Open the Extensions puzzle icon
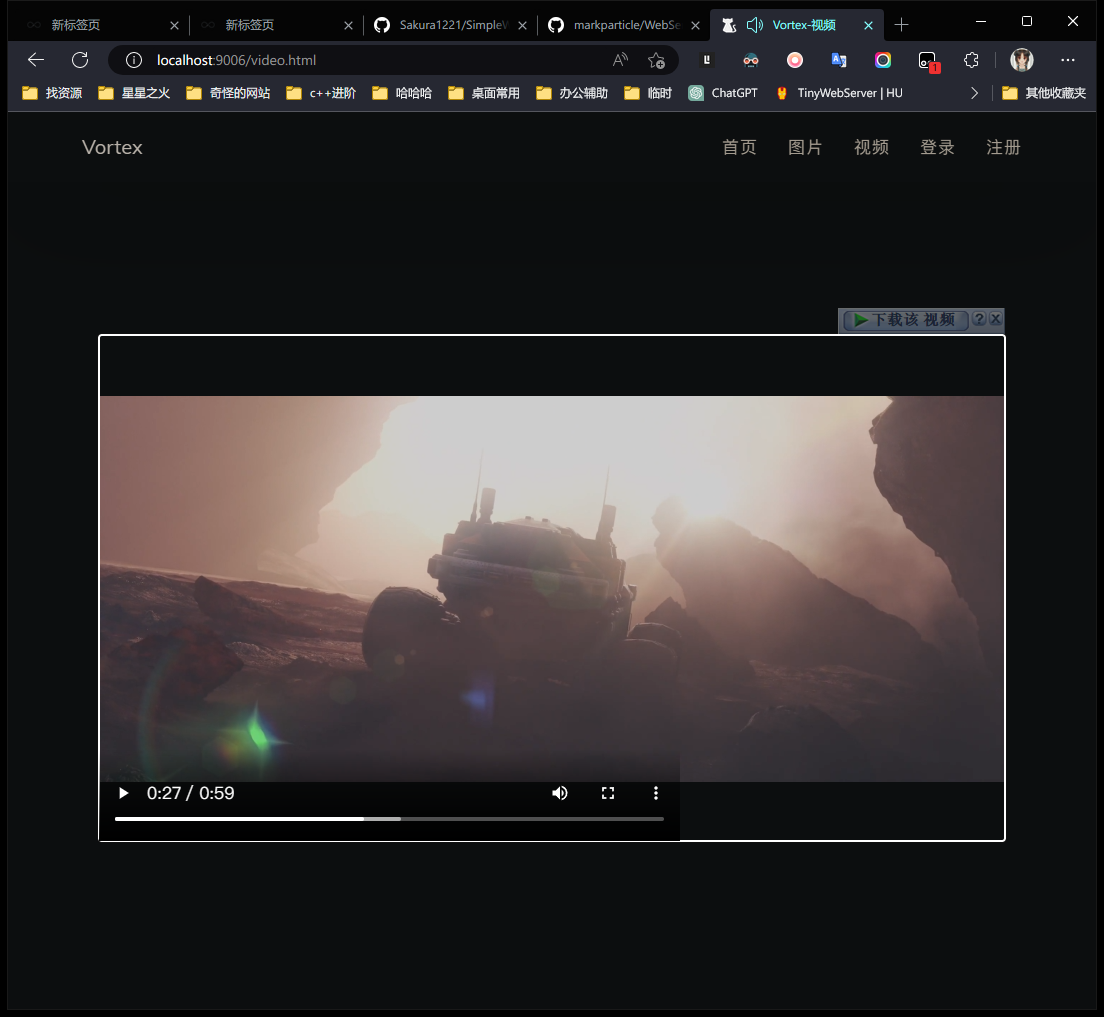Viewport: 1104px width, 1017px height. 971,60
